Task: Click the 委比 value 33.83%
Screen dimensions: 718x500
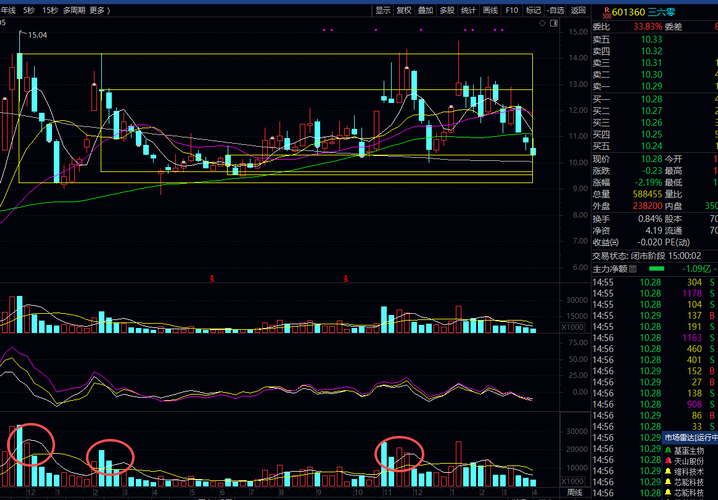Action: coord(647,27)
